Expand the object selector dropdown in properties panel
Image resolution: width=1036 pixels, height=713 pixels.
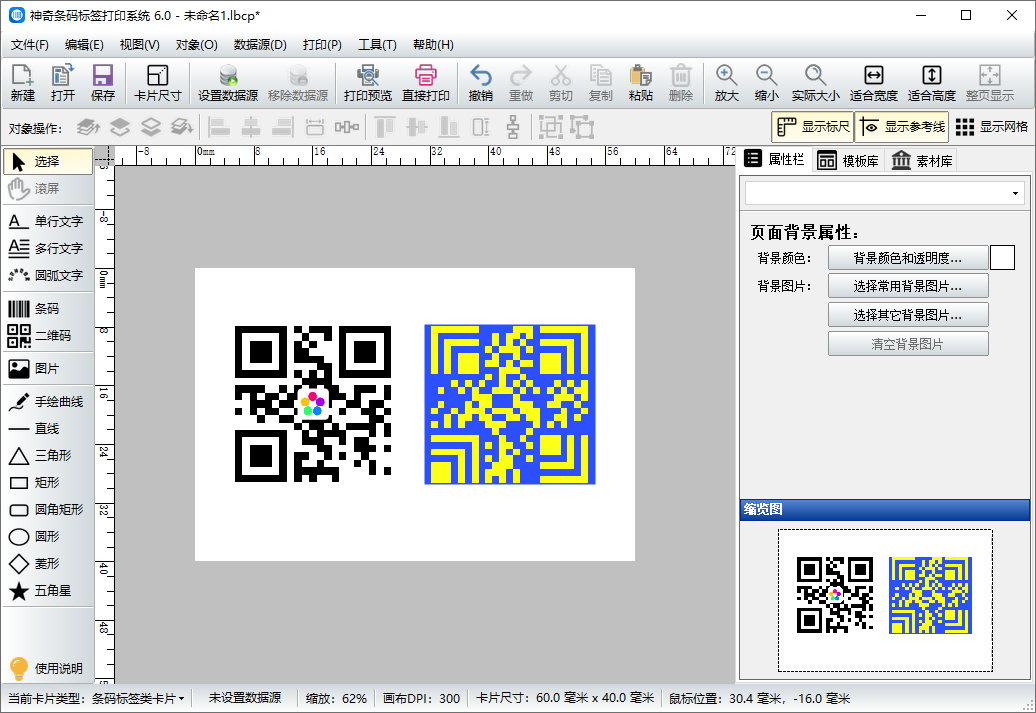point(1016,193)
